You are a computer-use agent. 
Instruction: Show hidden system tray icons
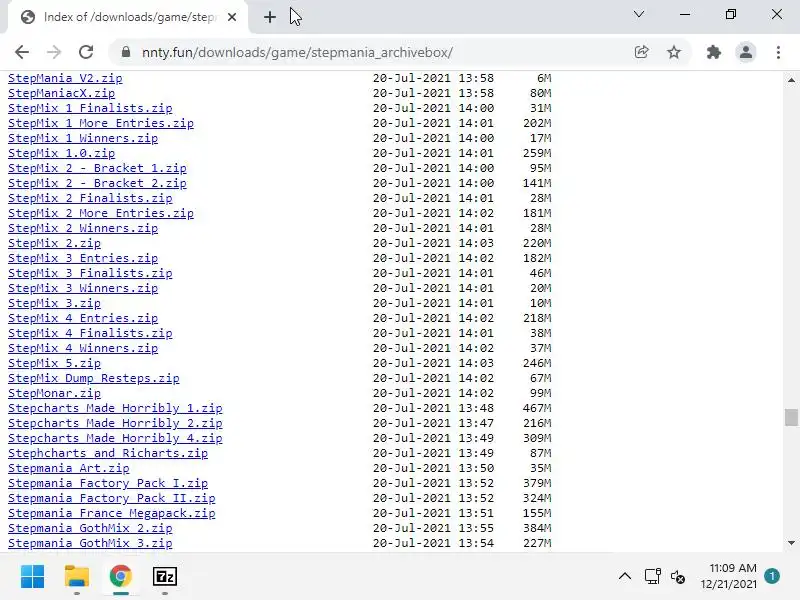[625, 577]
